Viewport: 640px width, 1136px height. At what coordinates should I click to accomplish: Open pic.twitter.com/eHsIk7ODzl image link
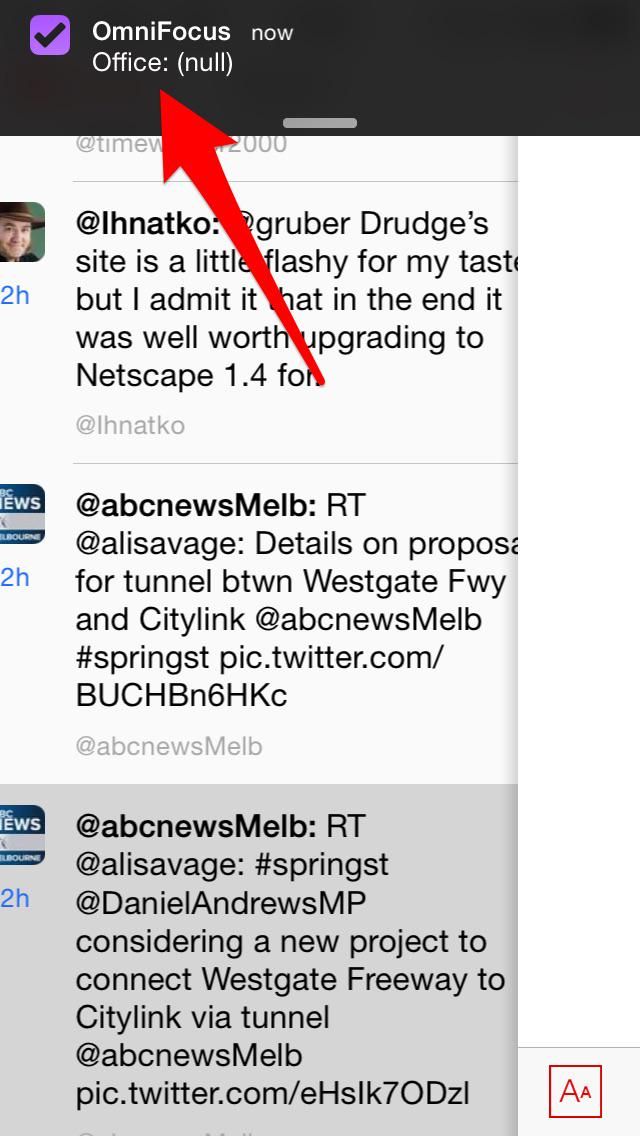click(273, 1093)
